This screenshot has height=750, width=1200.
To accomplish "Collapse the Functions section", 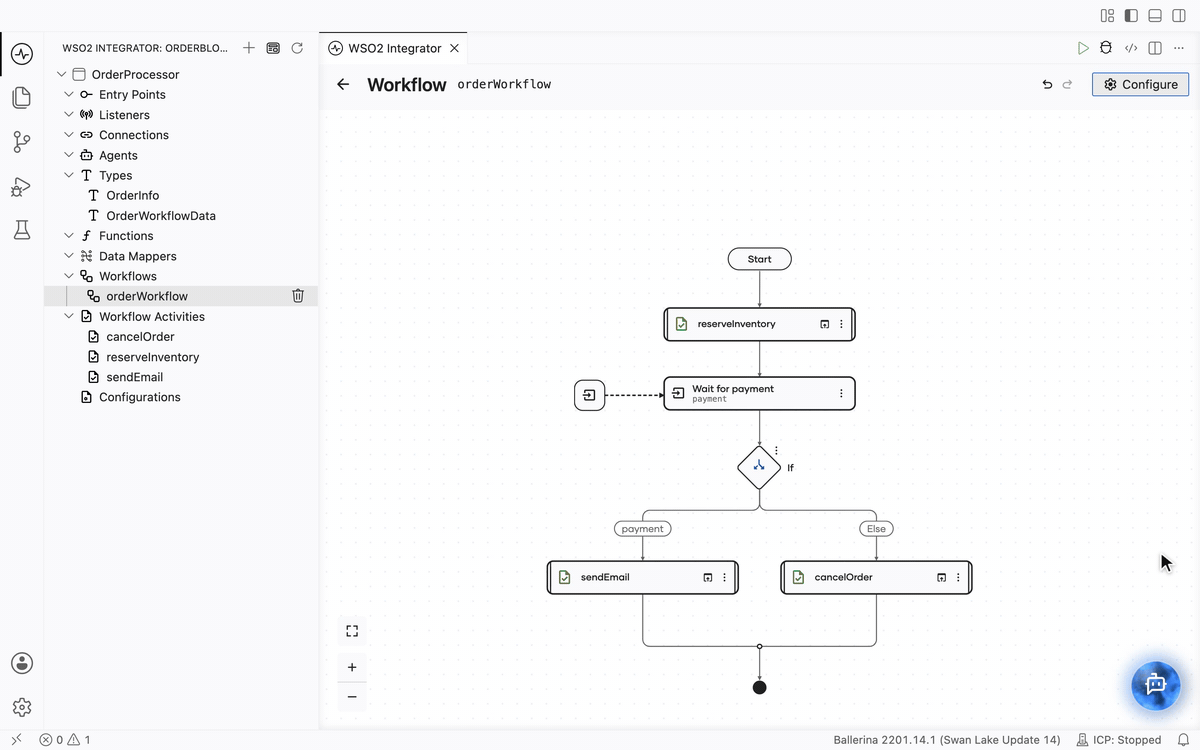I will coord(69,236).
